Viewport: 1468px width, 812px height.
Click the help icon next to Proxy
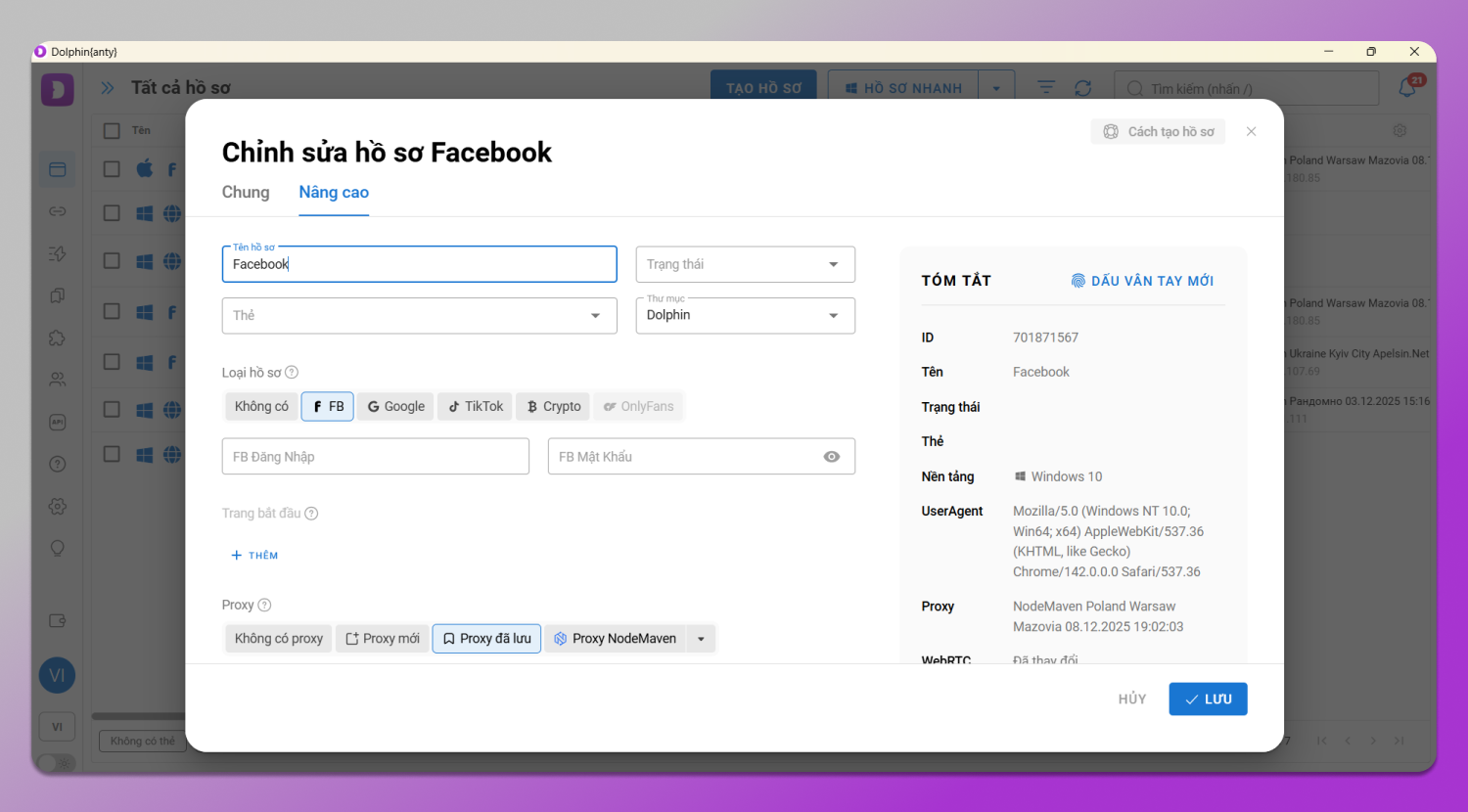tap(264, 606)
